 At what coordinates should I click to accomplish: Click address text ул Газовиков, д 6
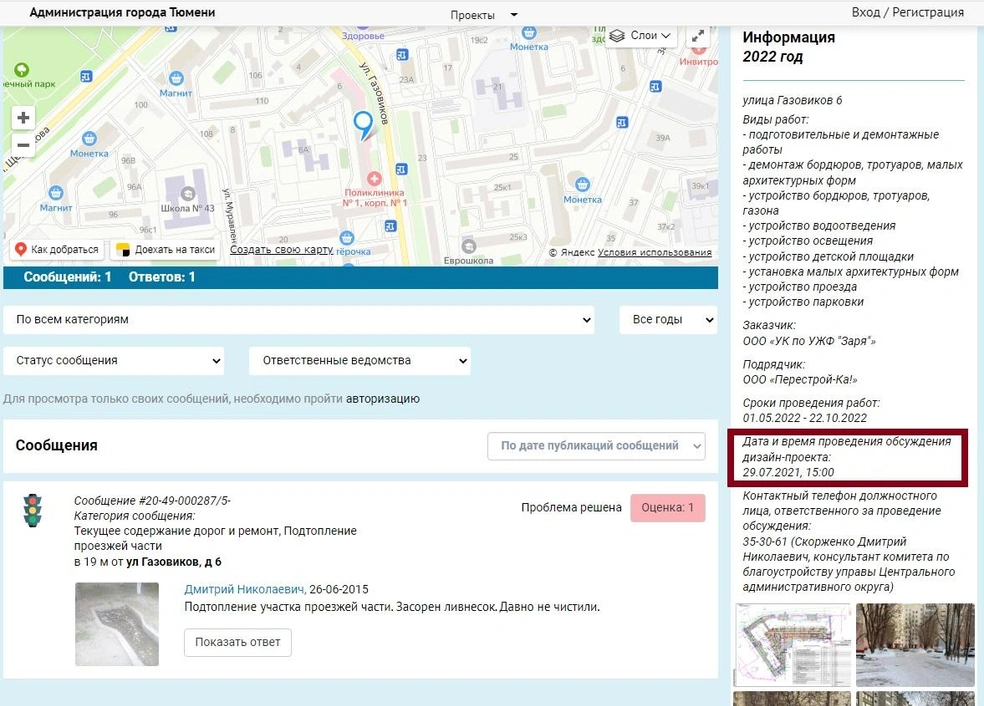(174, 562)
